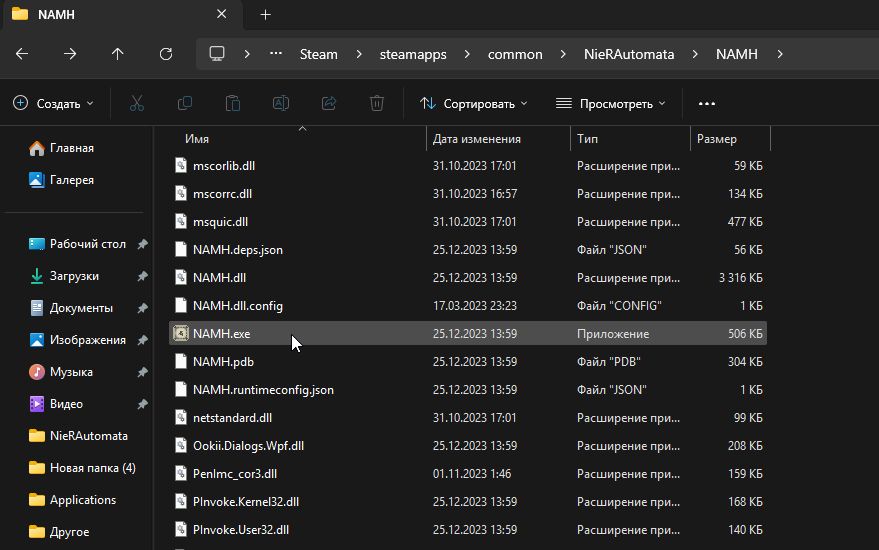Screen dimensions: 879x550
Task: Sort by the Имя column header
Action: pyautogui.click(x=197, y=139)
